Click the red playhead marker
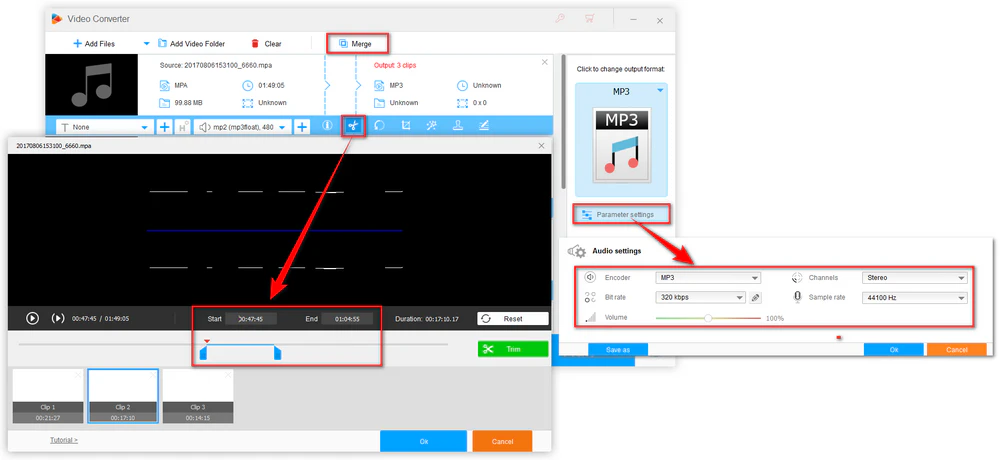Screen dimensions: 1000x460 (205, 341)
